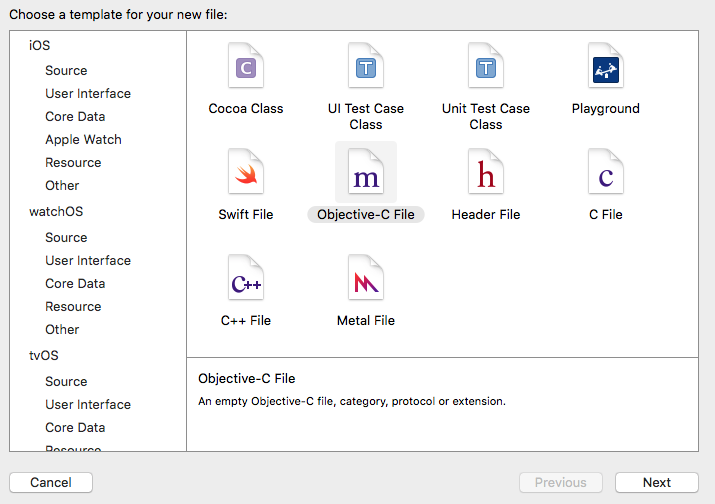Choose Apple Watch category under iOS
This screenshot has height=504, width=715.
pyautogui.click(x=83, y=140)
